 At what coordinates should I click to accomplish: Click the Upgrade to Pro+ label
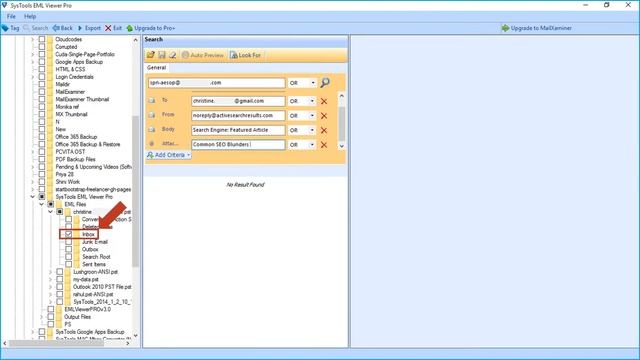[x=155, y=28]
